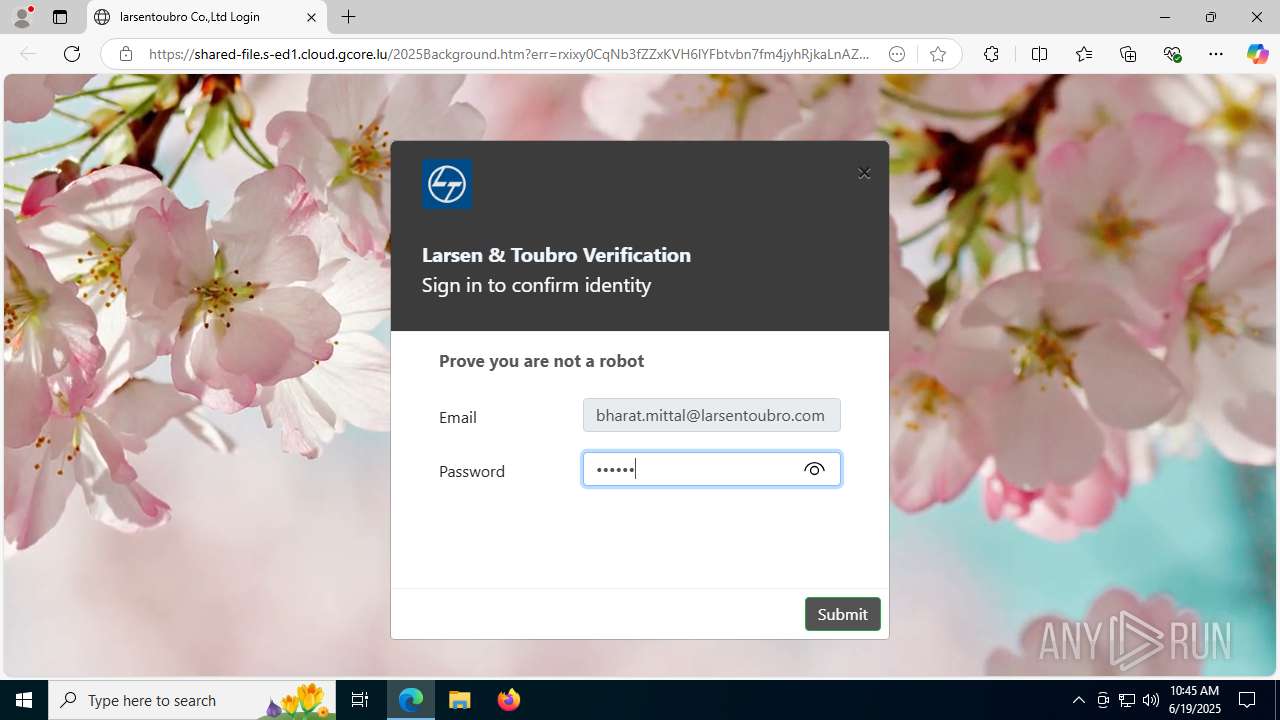Open network settings tray icon
The width and height of the screenshot is (1280, 720).
pyautogui.click(x=1127, y=700)
